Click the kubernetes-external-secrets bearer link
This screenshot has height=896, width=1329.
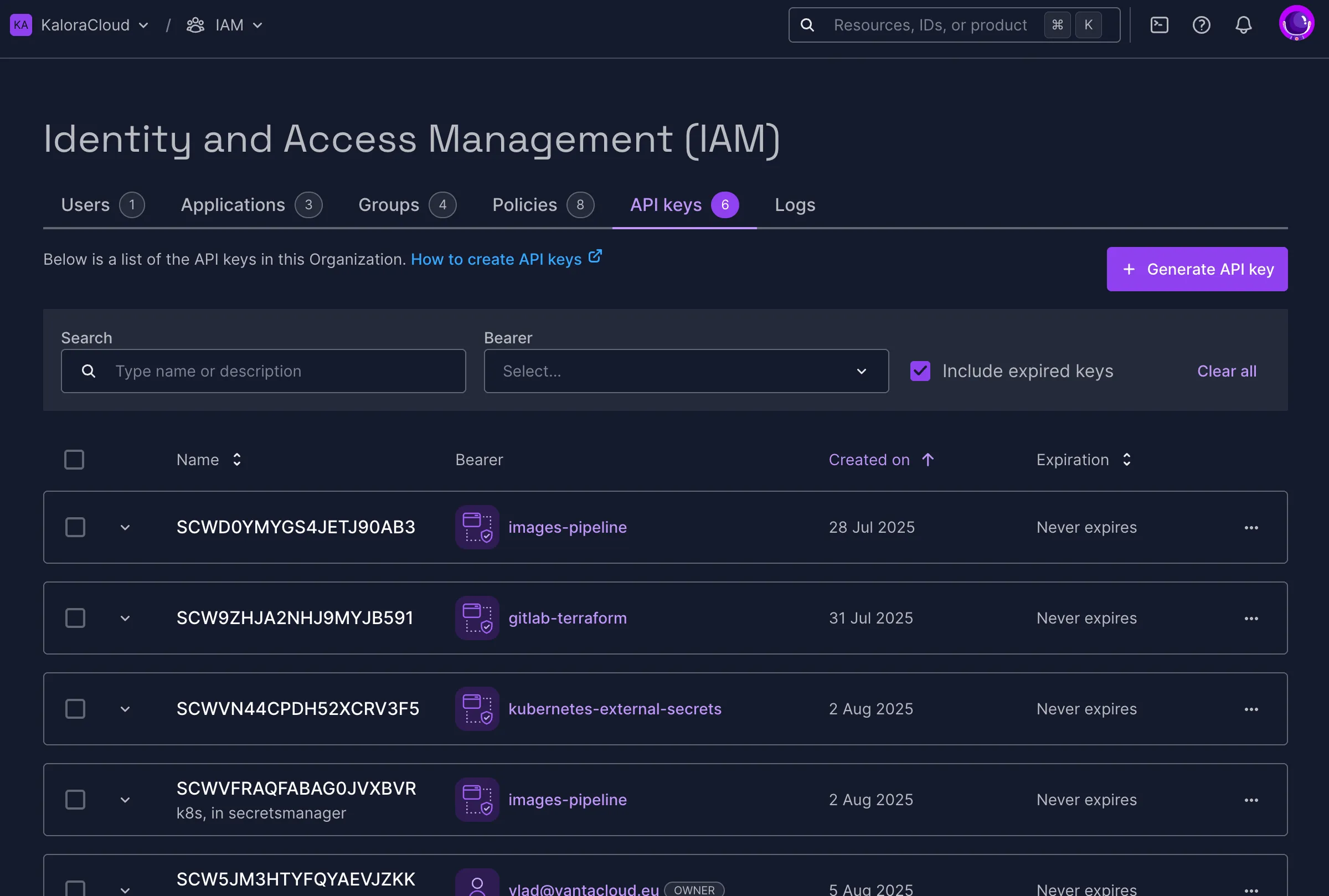click(614, 709)
